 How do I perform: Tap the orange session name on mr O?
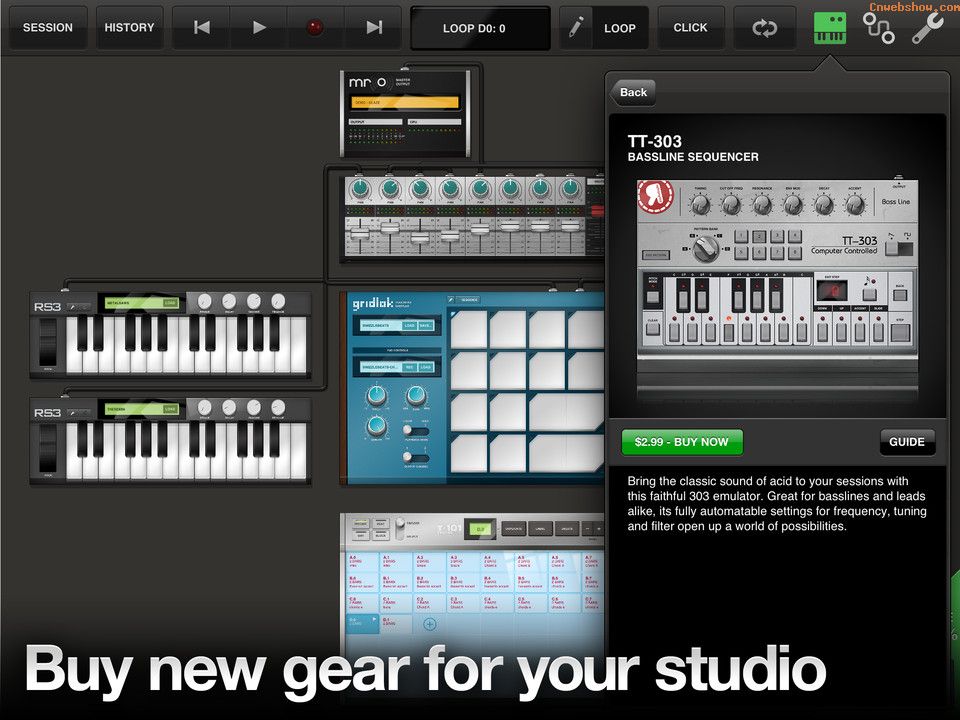pyautogui.click(x=405, y=102)
